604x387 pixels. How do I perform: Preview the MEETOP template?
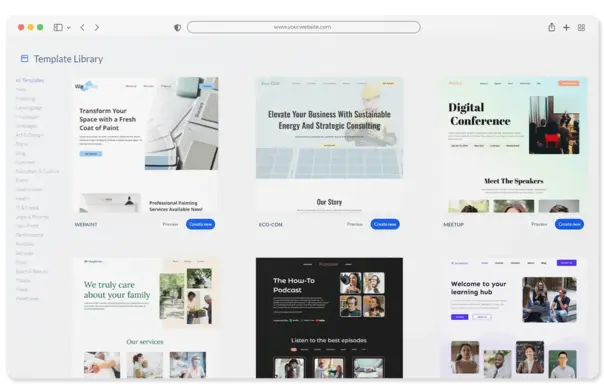click(539, 224)
